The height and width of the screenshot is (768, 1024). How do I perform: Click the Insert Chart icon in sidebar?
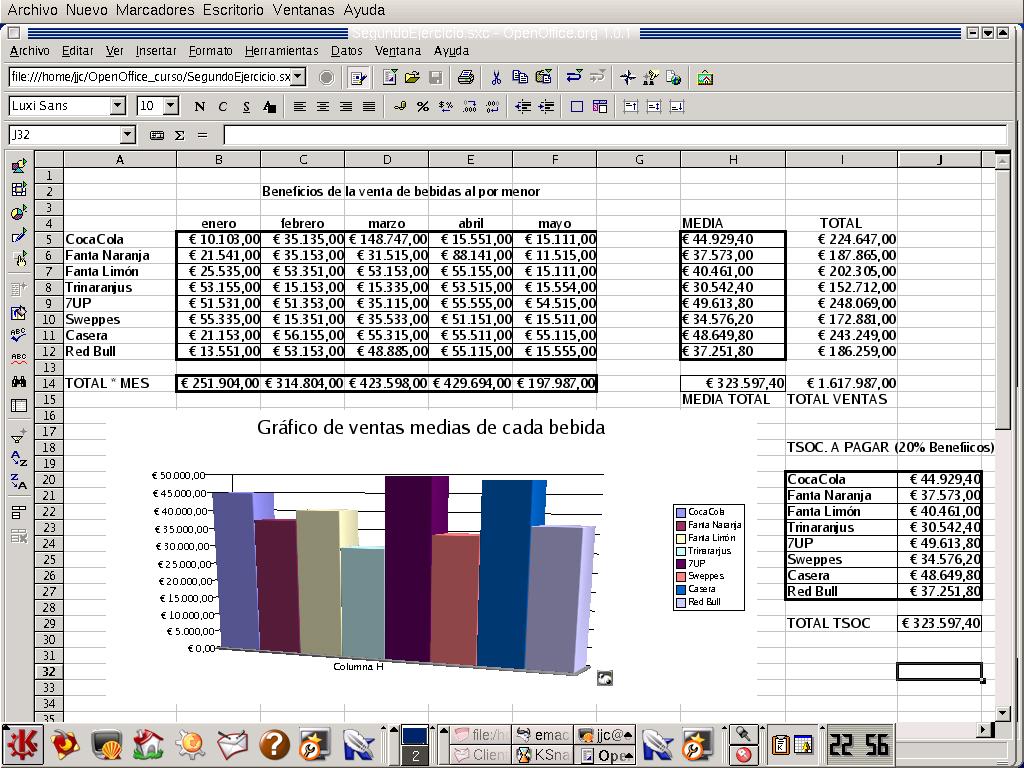18,213
